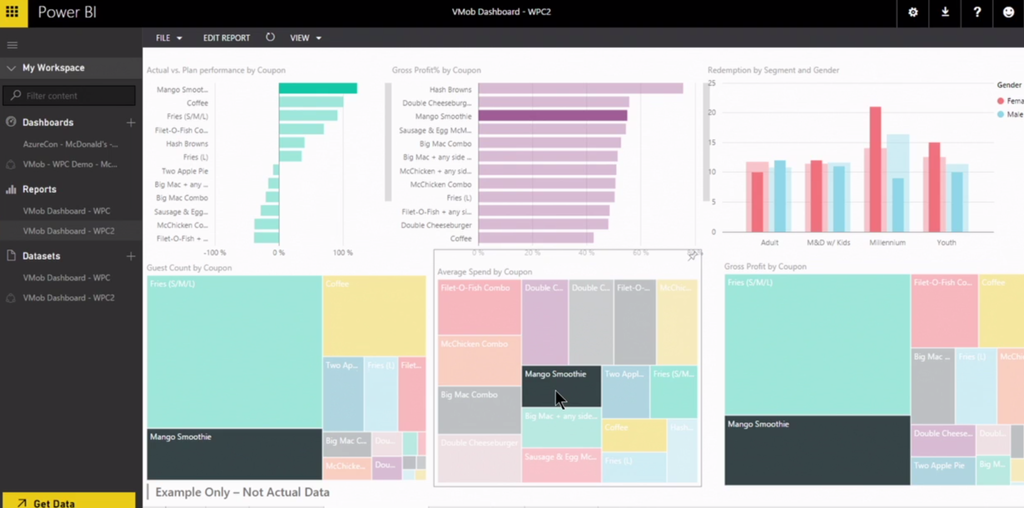Click the Actual vs. Plan performance by Coupon title

coord(216,70)
